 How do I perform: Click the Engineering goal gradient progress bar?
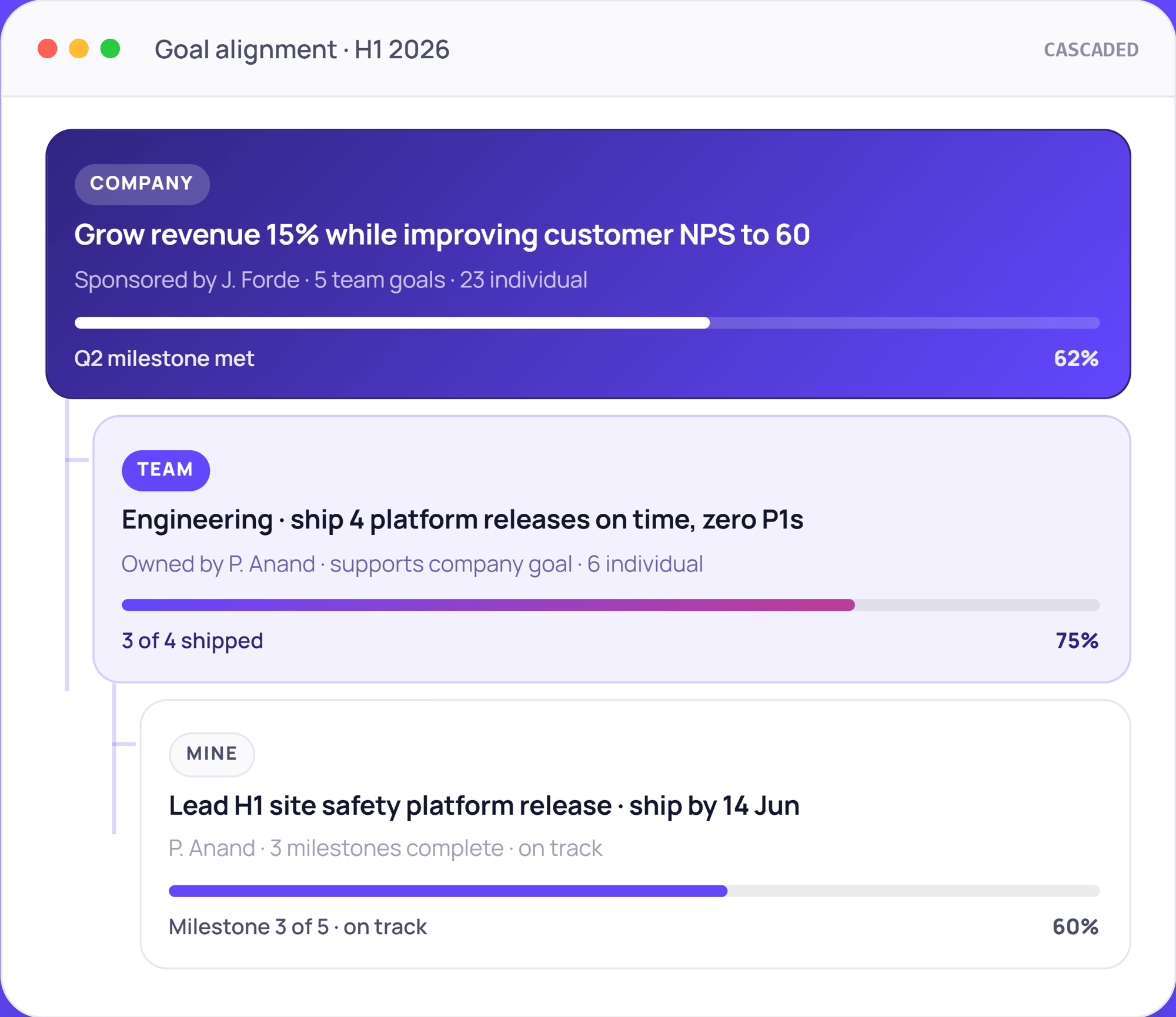[610, 605]
